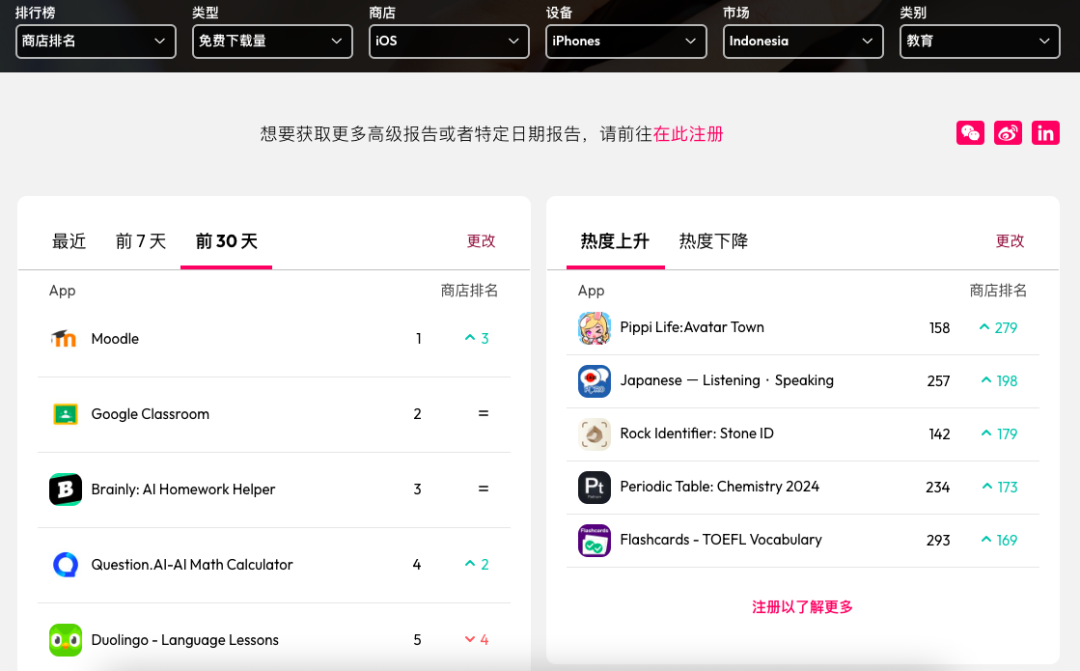Click 更改 in the top charts panel
The width and height of the screenshot is (1080, 671).
tap(481, 241)
